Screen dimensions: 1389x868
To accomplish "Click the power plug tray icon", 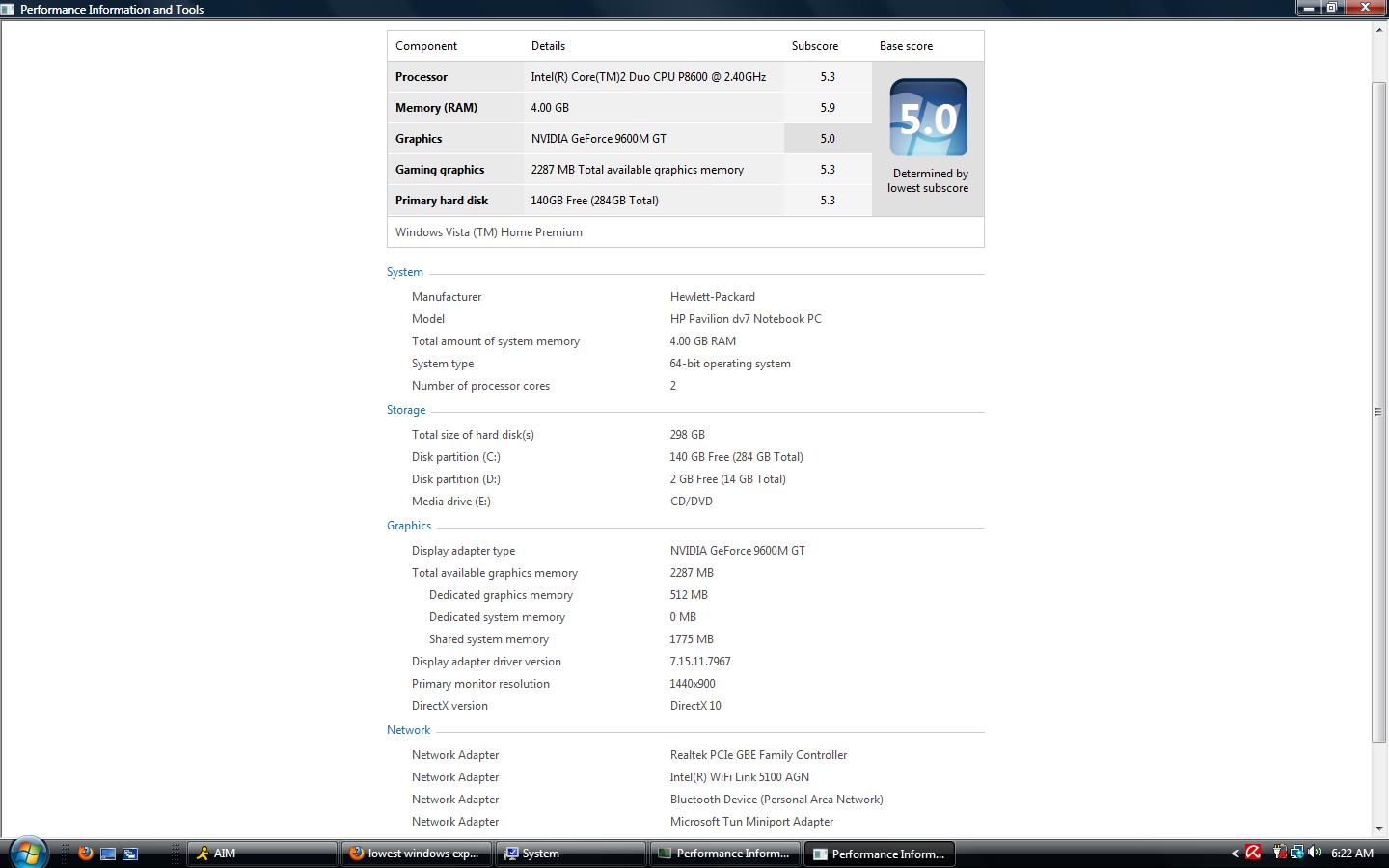I will [x=1280, y=853].
